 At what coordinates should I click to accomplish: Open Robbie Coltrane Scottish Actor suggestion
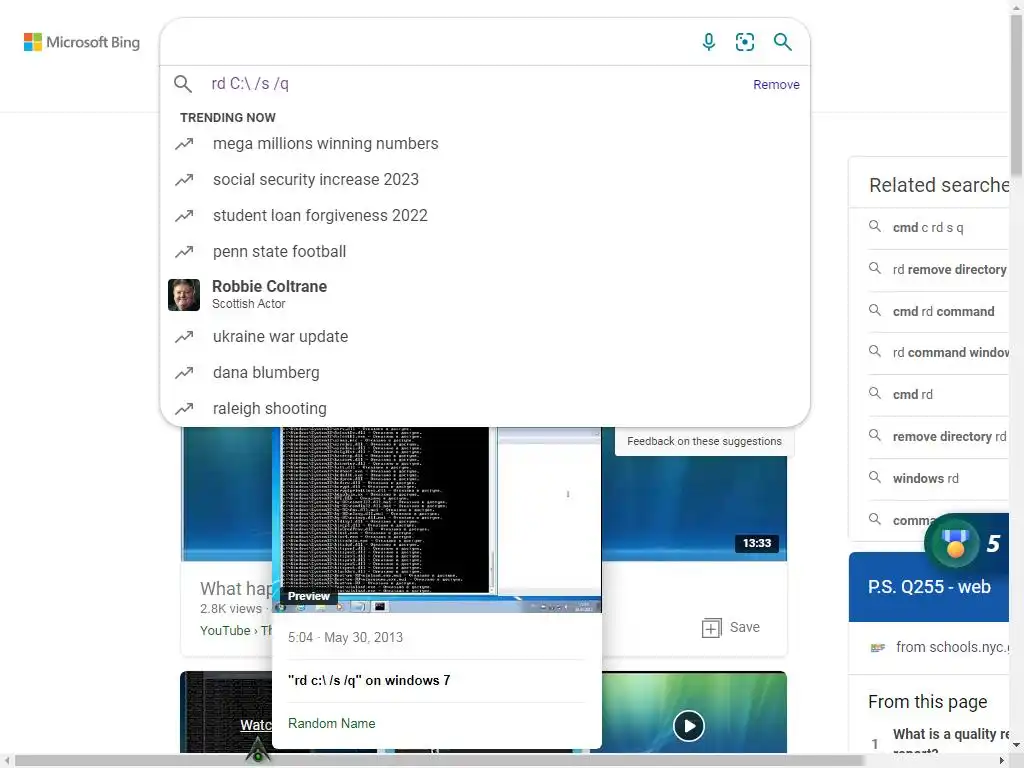[x=485, y=295]
